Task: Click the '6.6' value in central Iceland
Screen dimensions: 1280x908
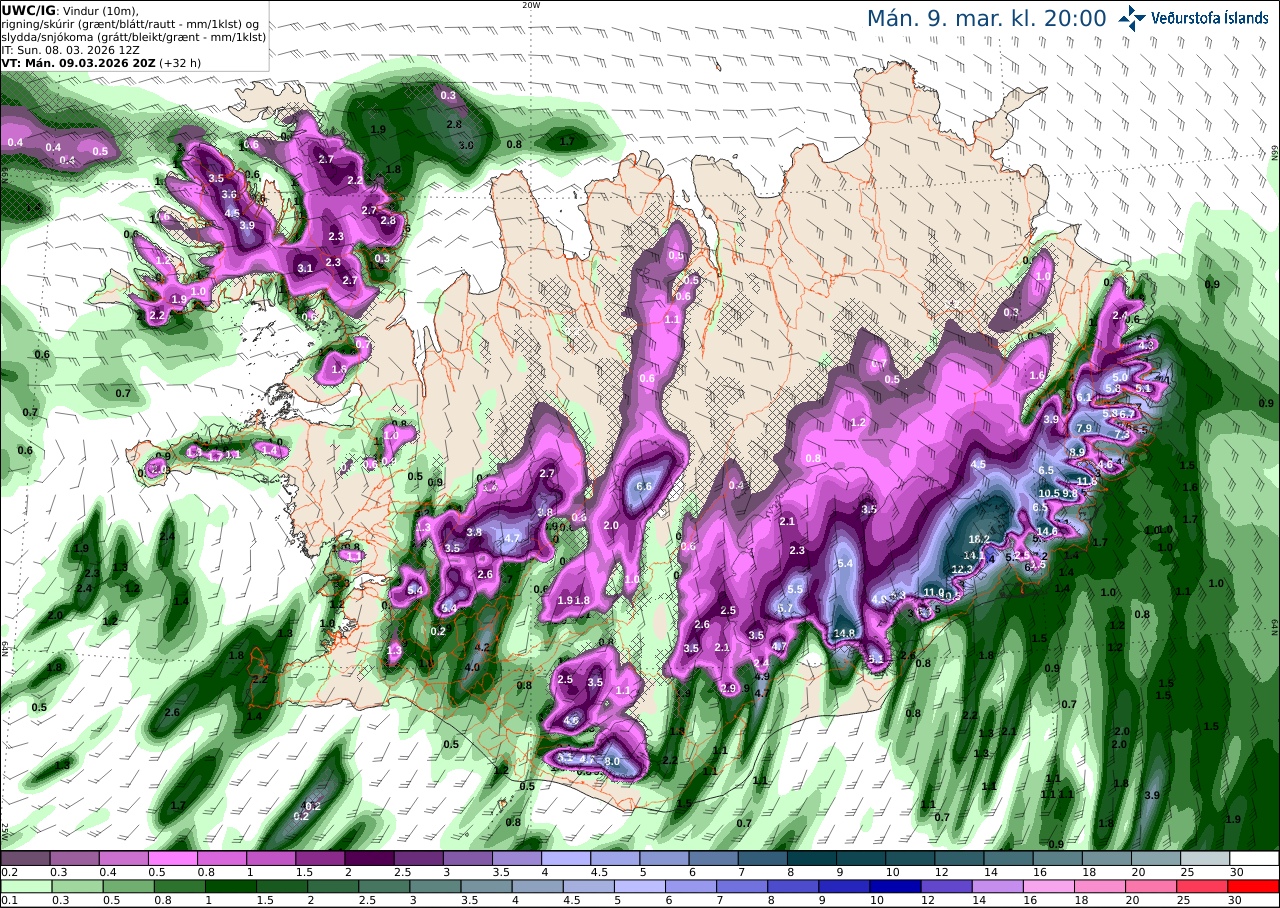Action: pyautogui.click(x=644, y=486)
